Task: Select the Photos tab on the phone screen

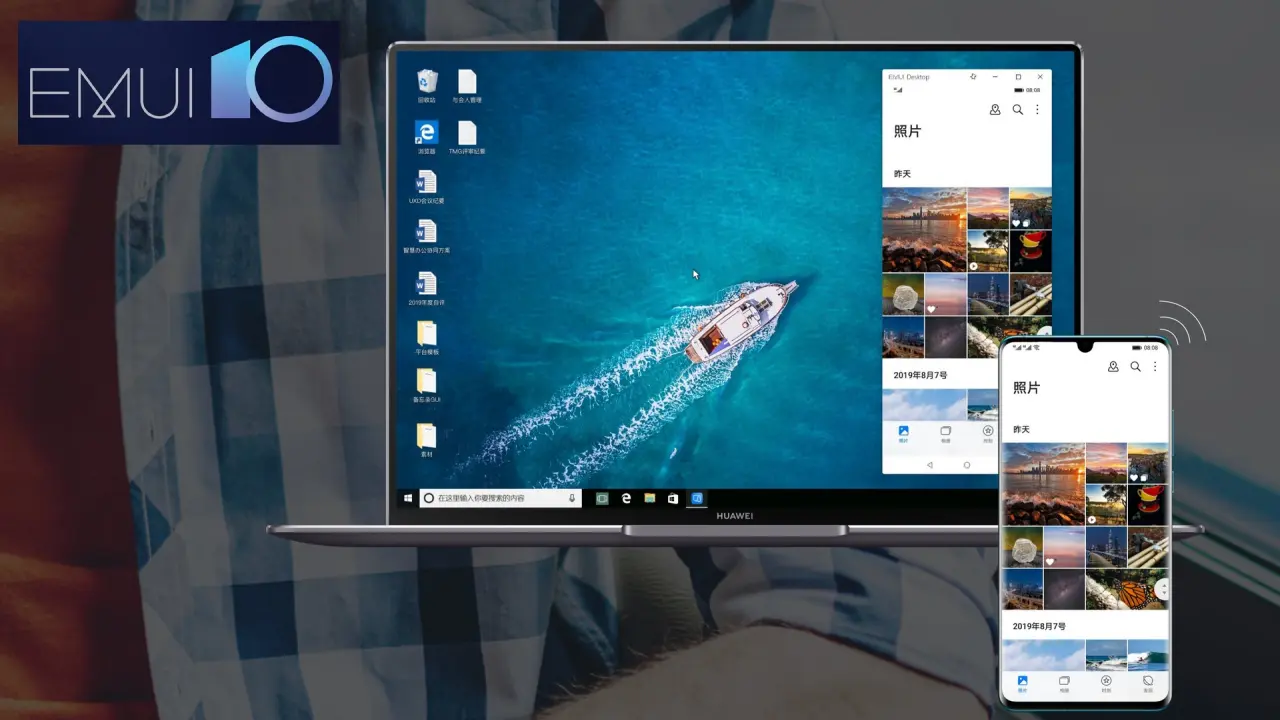Action: coord(1022,683)
